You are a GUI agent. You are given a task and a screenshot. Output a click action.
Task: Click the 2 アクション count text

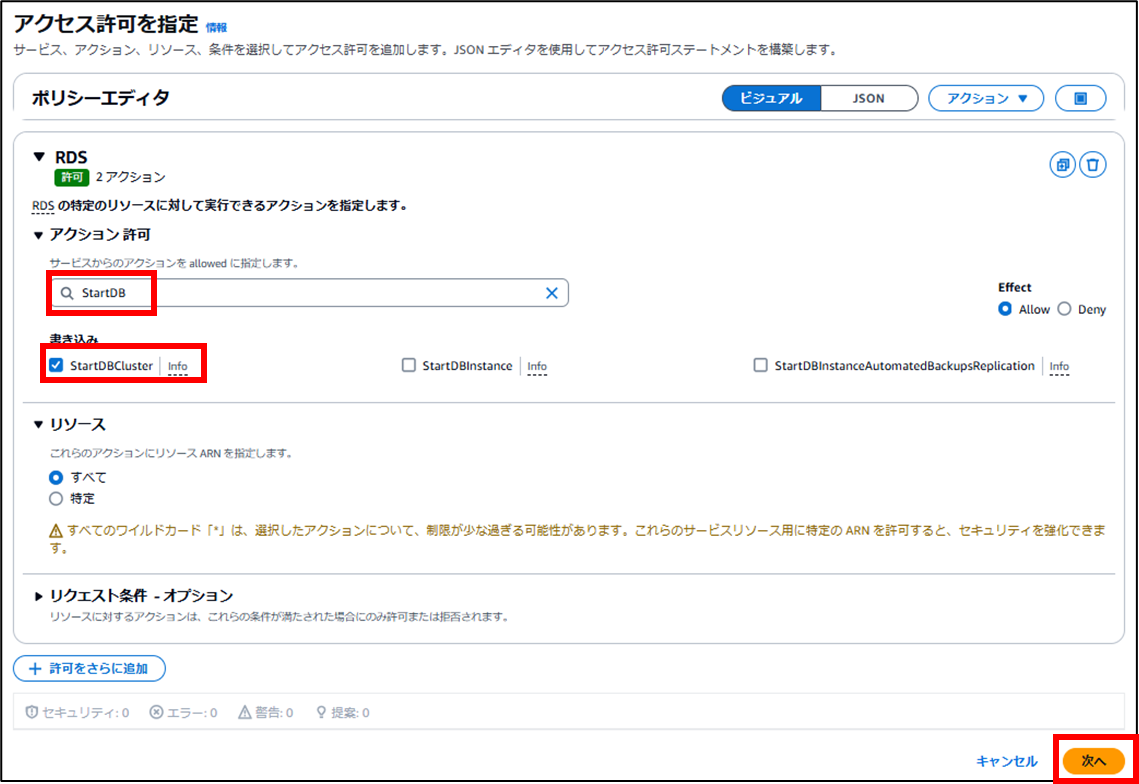point(131,177)
